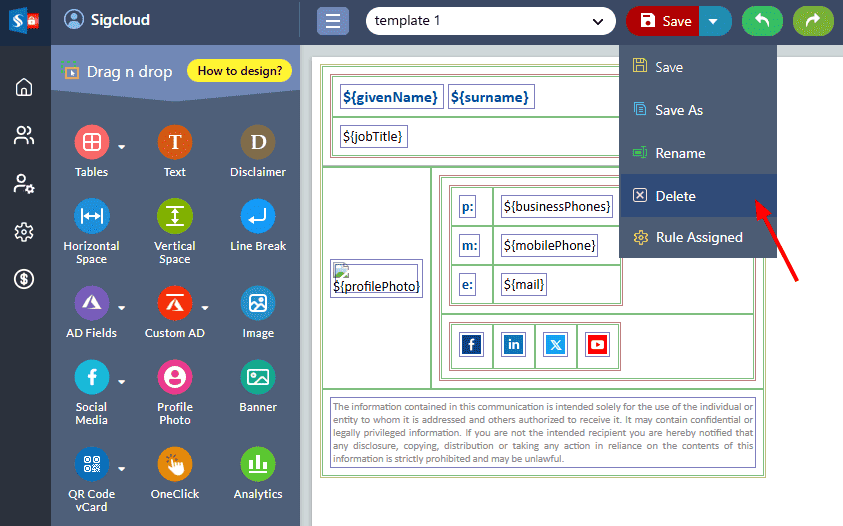Click the redo arrow button
The height and width of the screenshot is (526, 843).
(x=813, y=21)
